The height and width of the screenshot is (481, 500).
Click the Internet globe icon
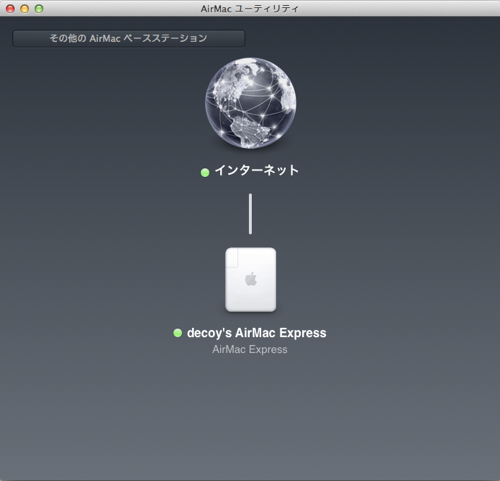pyautogui.click(x=250, y=103)
